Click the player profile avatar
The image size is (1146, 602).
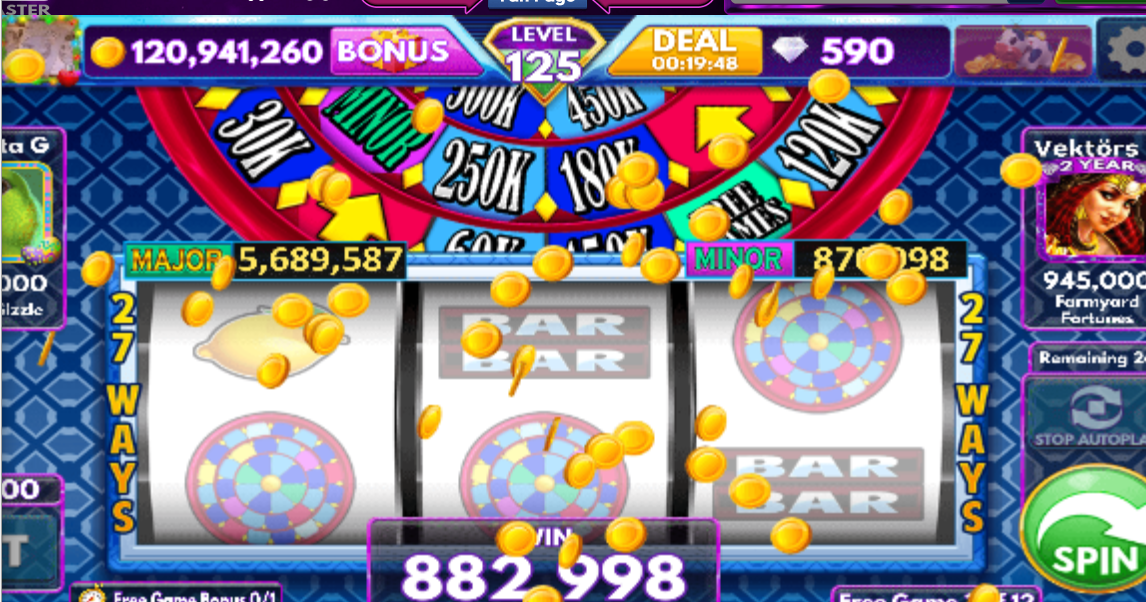pos(40,50)
